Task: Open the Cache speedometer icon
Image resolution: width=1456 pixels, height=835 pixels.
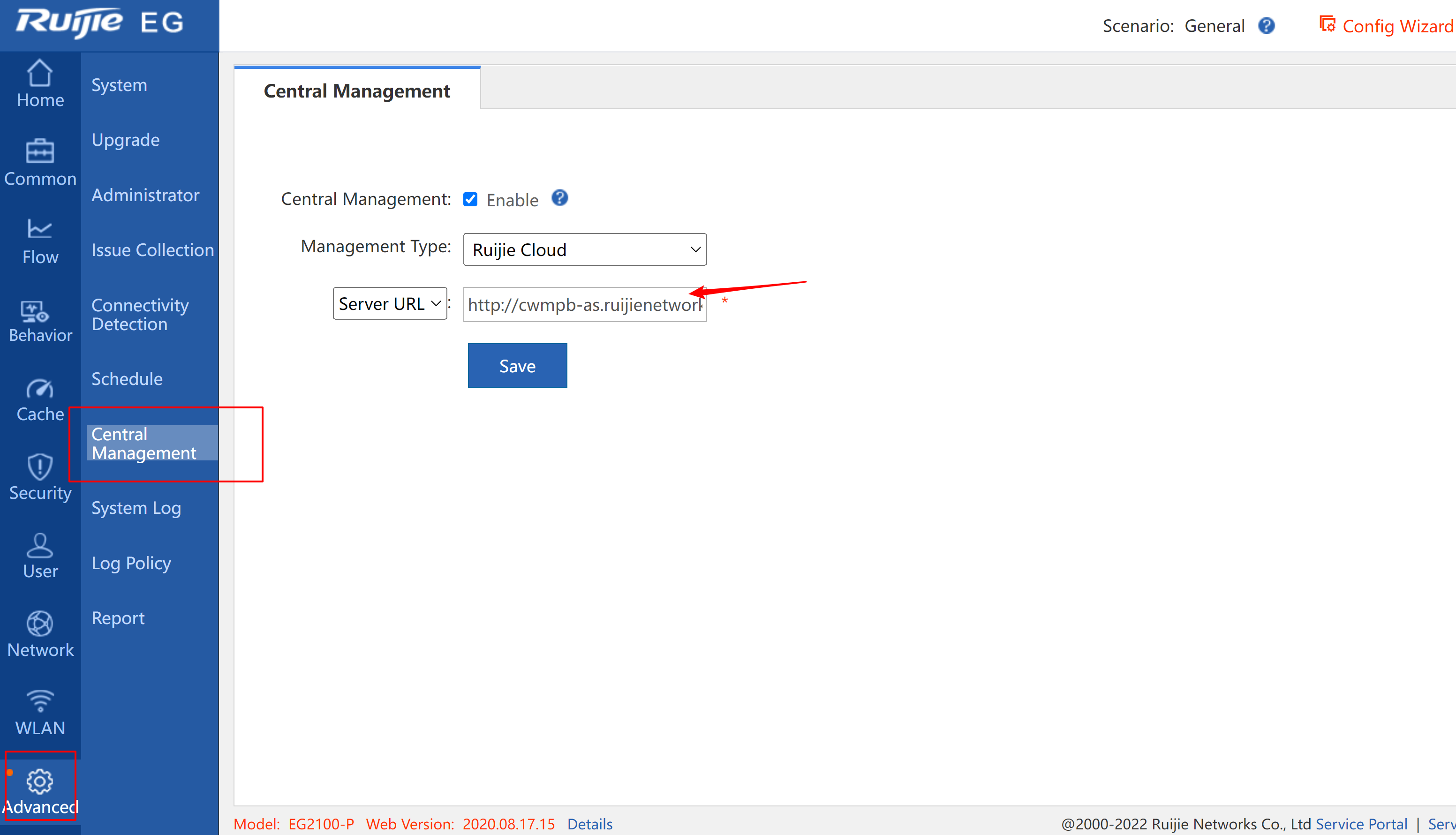Action: (x=39, y=389)
